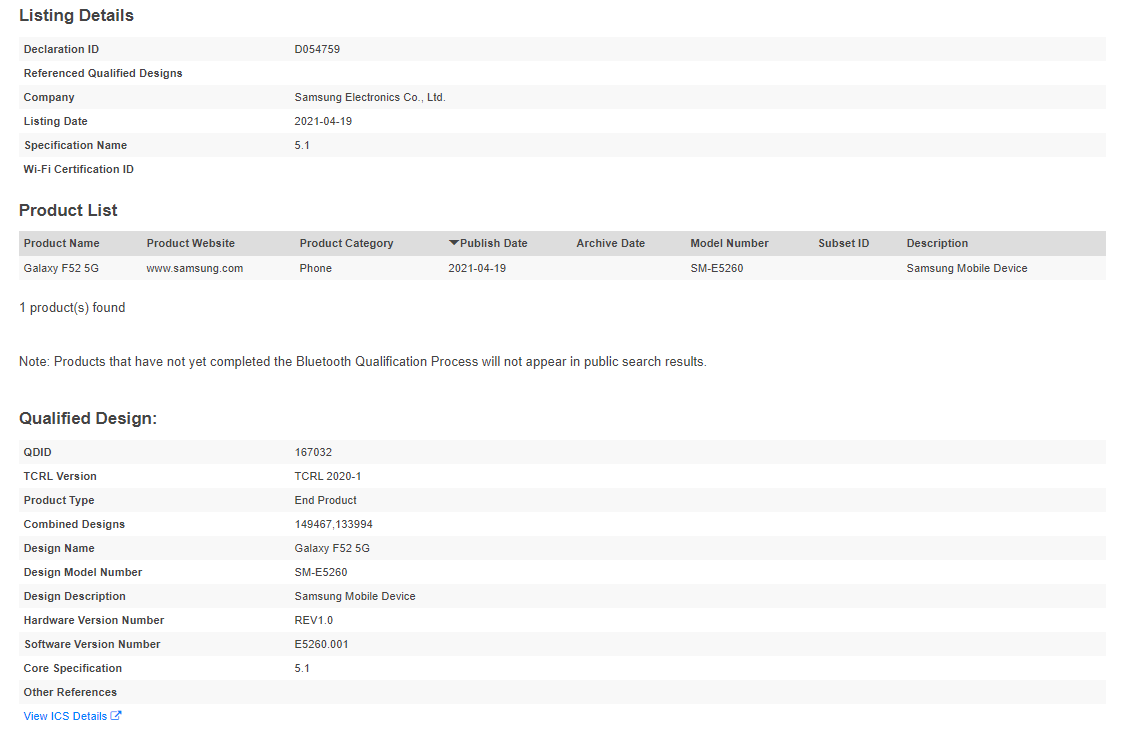This screenshot has height=732, width=1123.
Task: Click the TCRL 2020-1 version value
Action: point(327,476)
